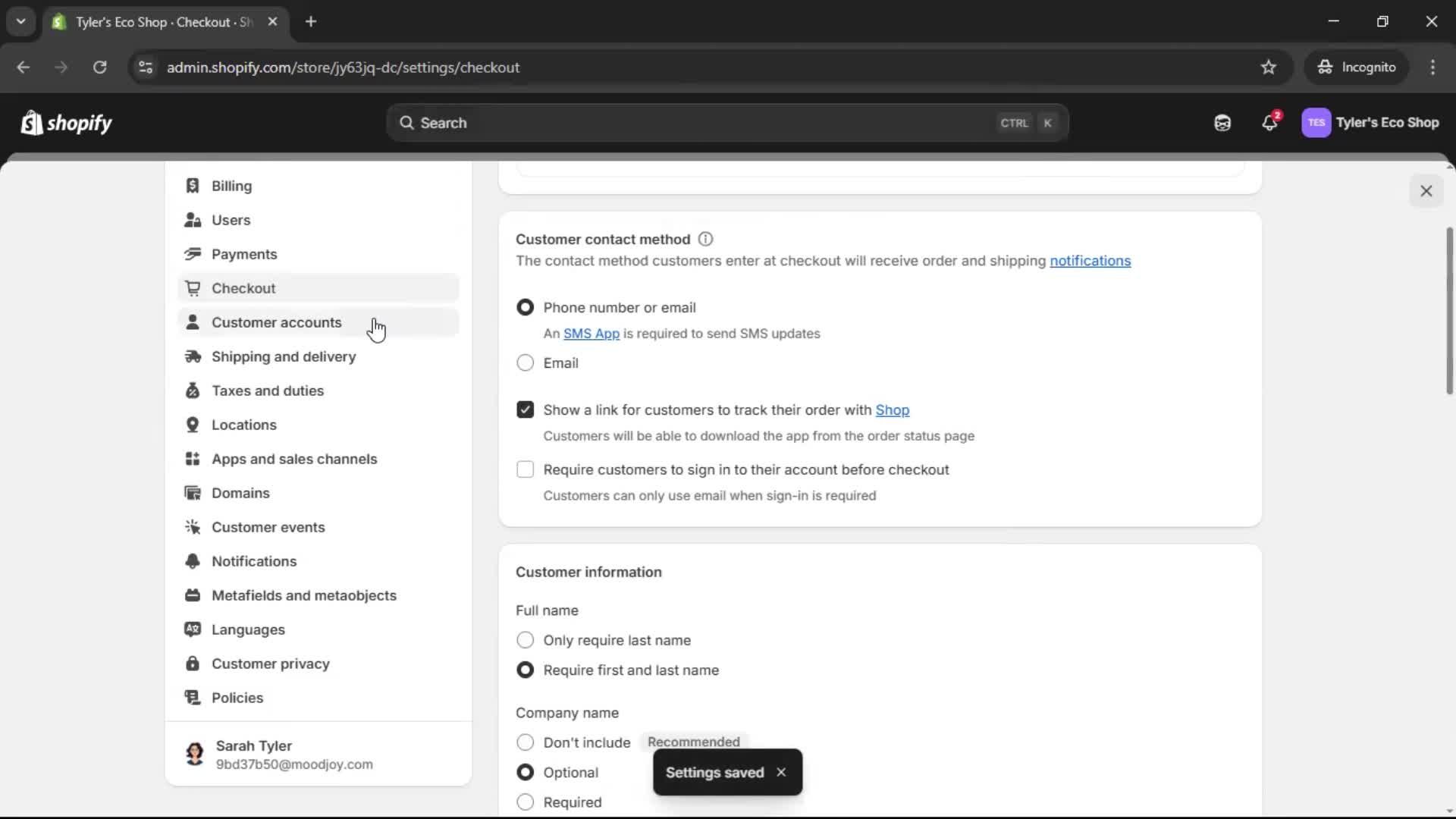This screenshot has width=1456, height=819.
Task: Switch to Checkout settings in the sidebar
Action: [243, 288]
